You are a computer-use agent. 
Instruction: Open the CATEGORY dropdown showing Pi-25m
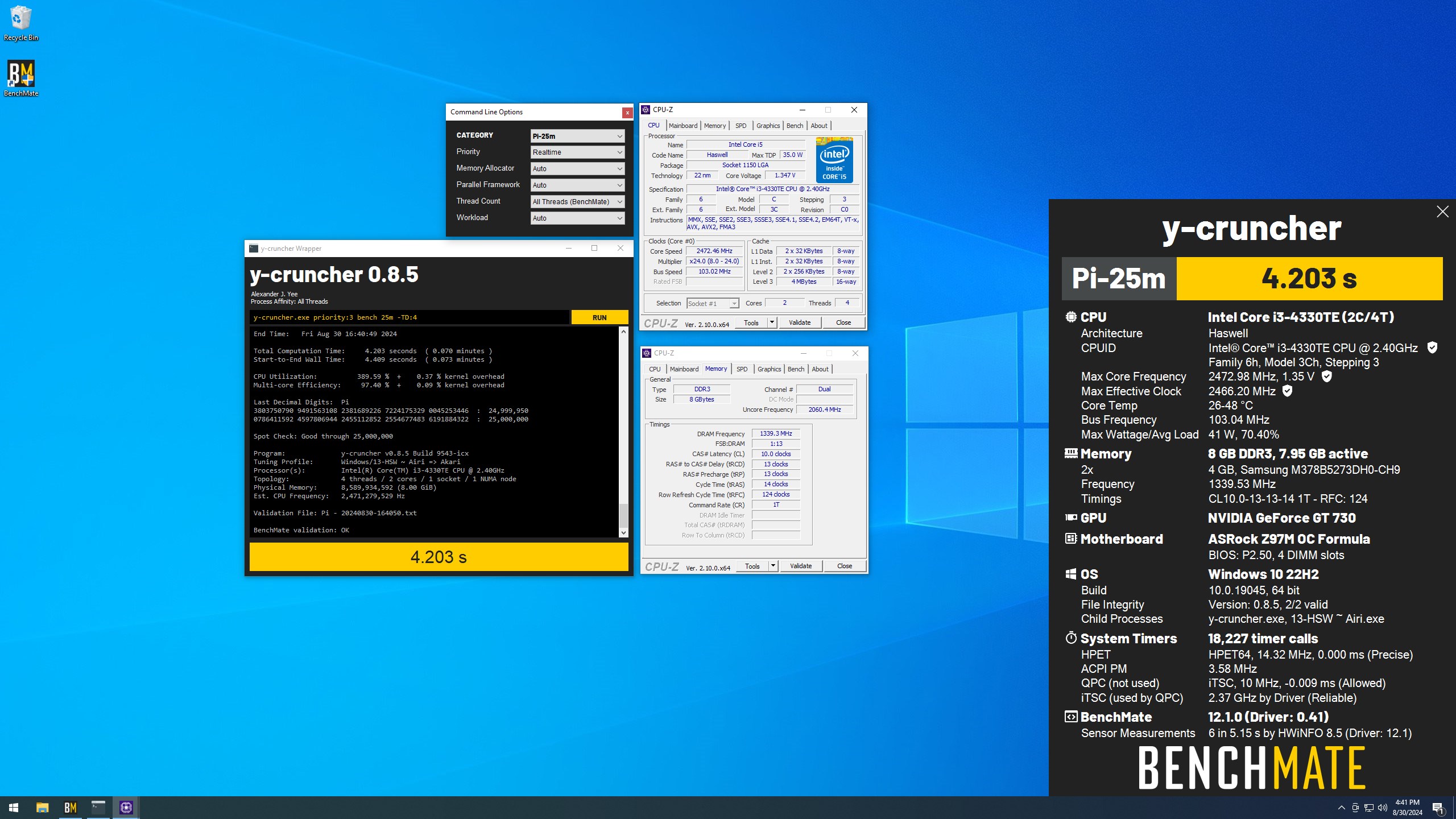[577, 136]
